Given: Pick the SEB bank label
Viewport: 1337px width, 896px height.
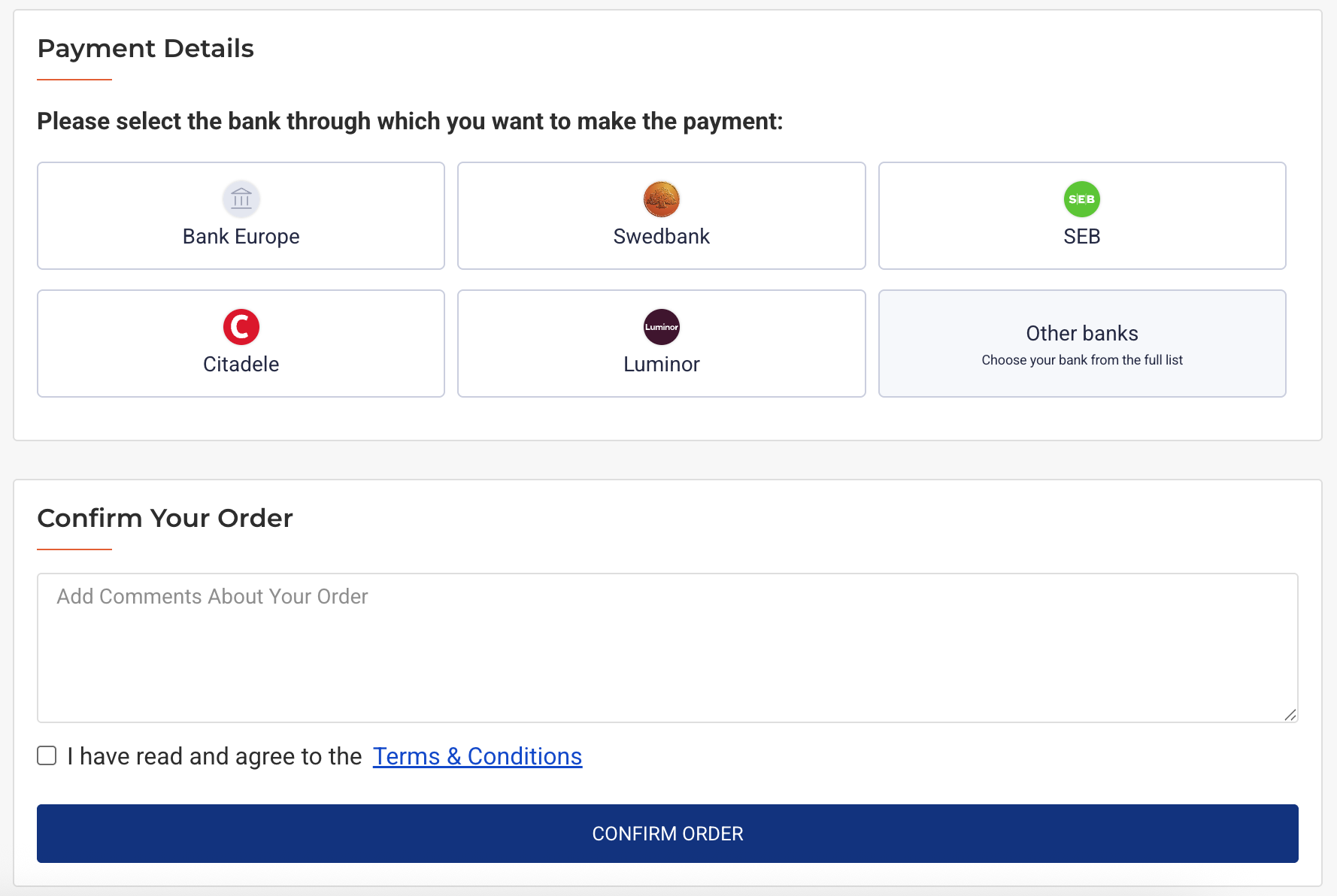Looking at the screenshot, I should (x=1082, y=237).
